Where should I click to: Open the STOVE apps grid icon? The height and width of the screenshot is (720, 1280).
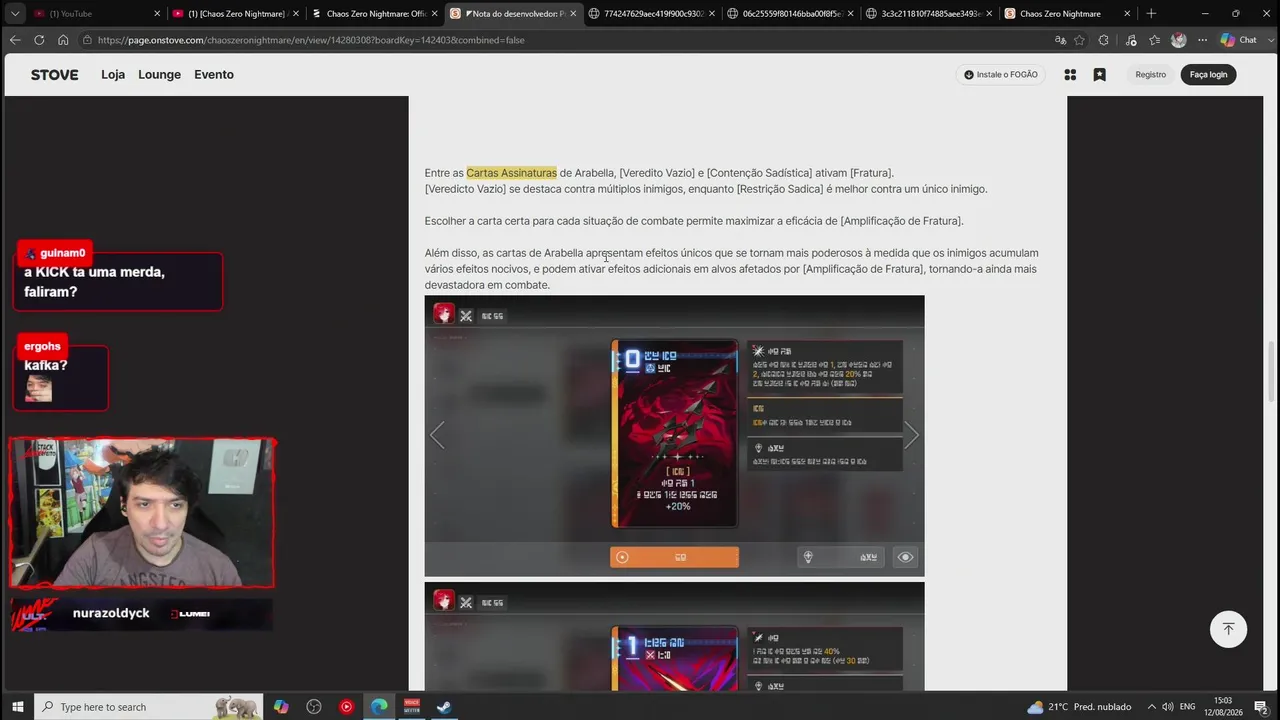tap(1070, 75)
